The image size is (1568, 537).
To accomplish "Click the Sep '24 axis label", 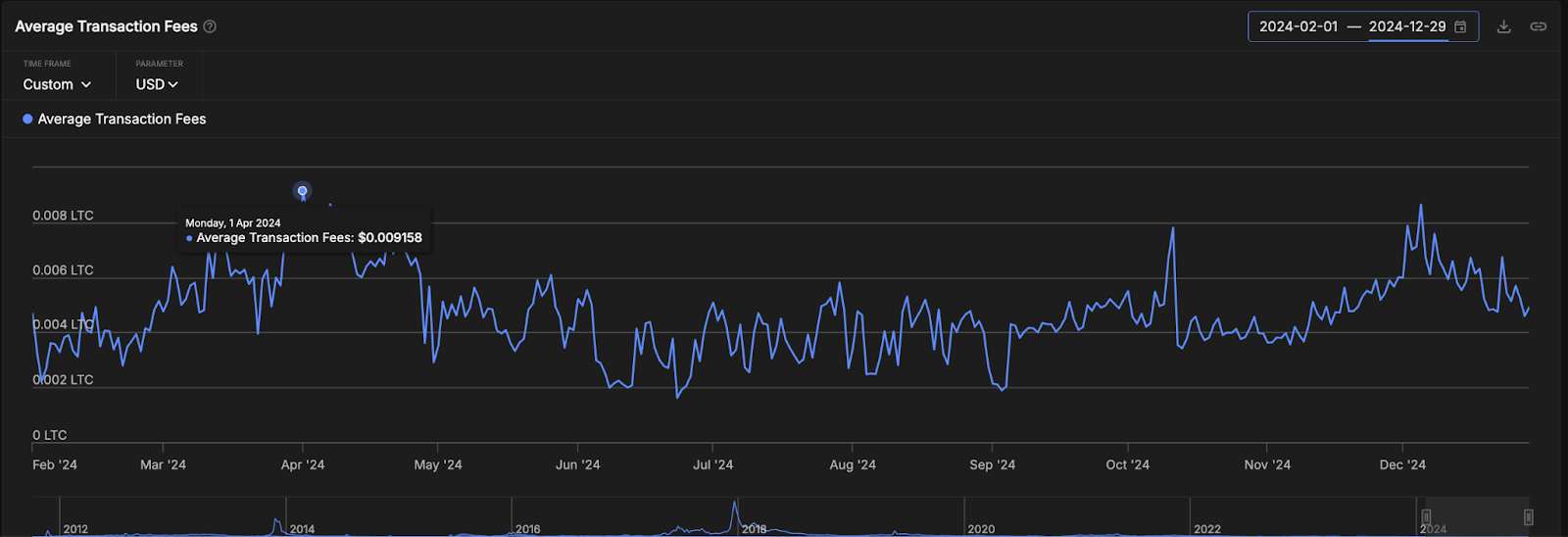I will (x=992, y=464).
